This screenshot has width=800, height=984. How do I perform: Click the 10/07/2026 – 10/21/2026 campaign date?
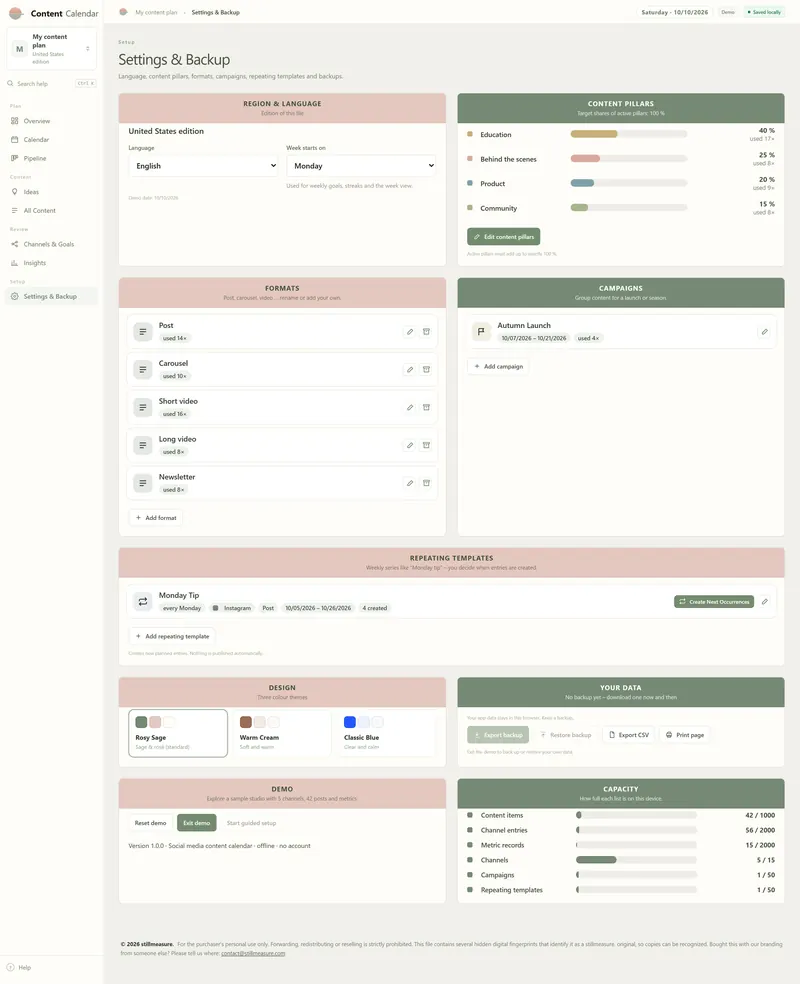534,338
